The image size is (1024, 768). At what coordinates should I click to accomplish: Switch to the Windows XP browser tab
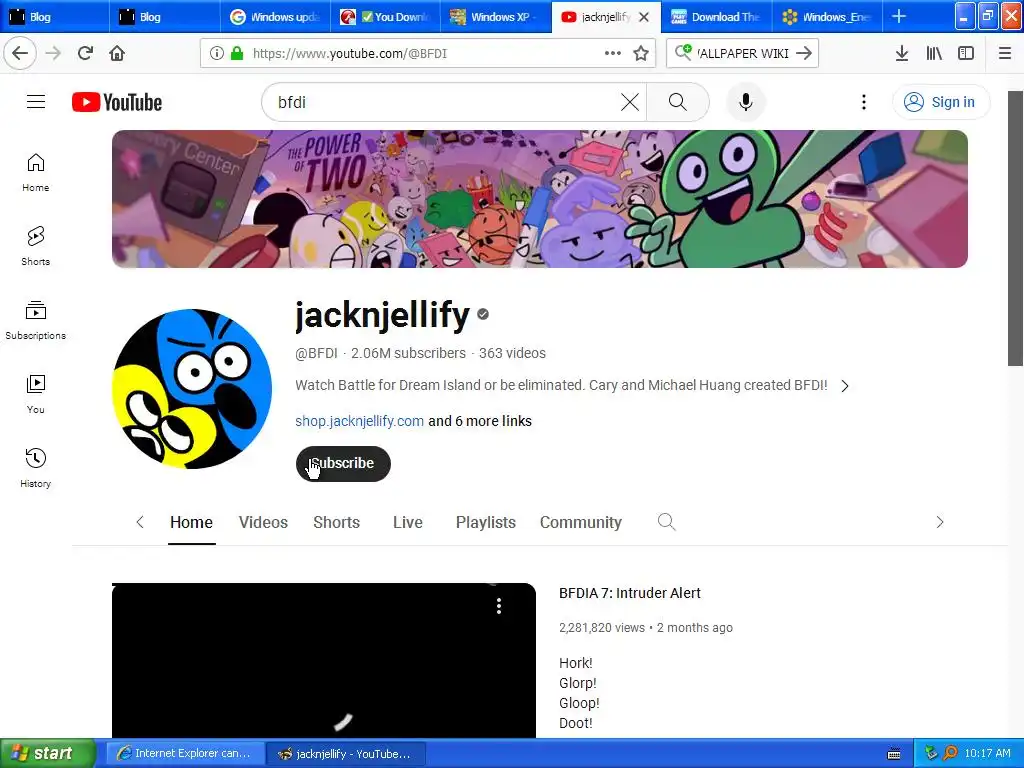click(495, 17)
